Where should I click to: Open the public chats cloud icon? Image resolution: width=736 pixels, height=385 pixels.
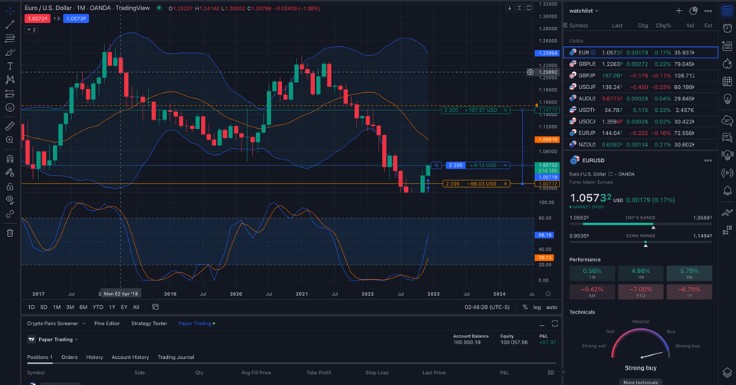727,121
